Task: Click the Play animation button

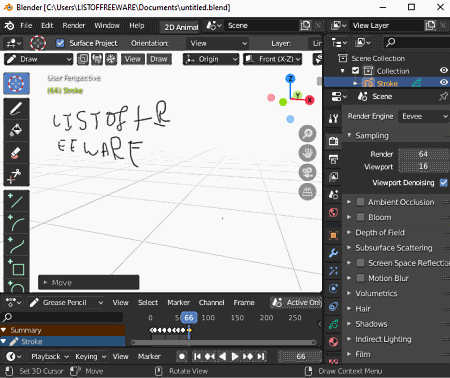Action: click(235, 357)
